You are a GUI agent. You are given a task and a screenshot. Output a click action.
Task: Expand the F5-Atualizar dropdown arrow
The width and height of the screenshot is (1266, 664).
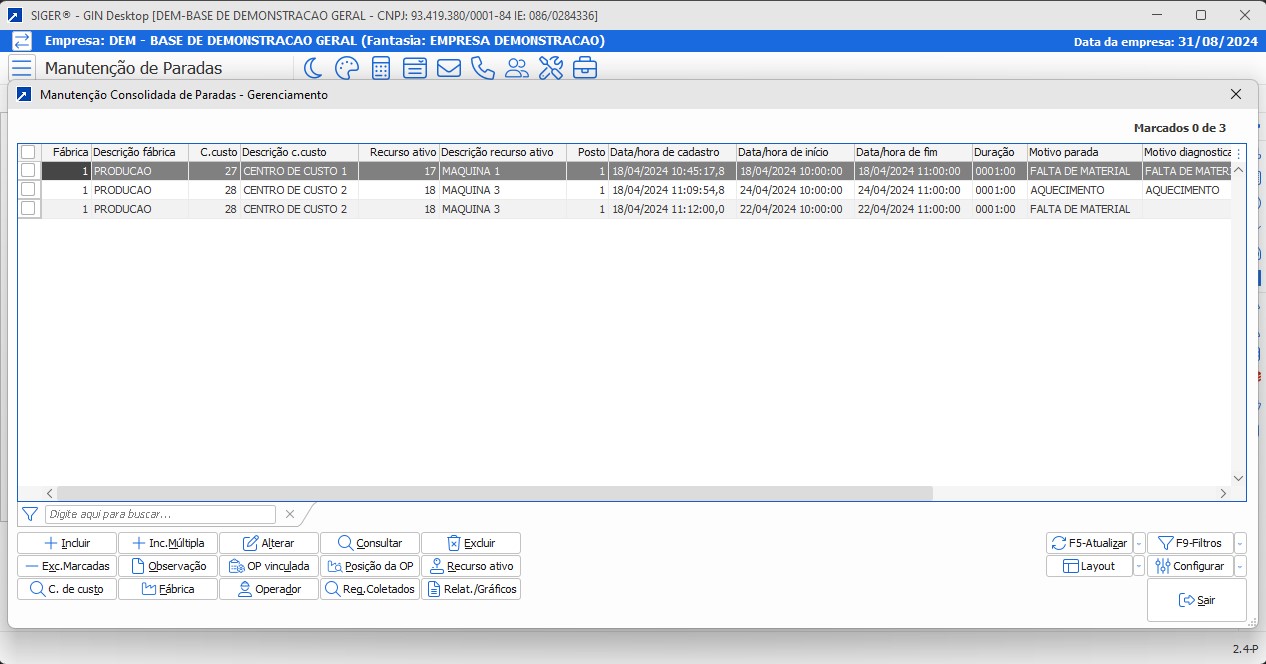click(1139, 543)
